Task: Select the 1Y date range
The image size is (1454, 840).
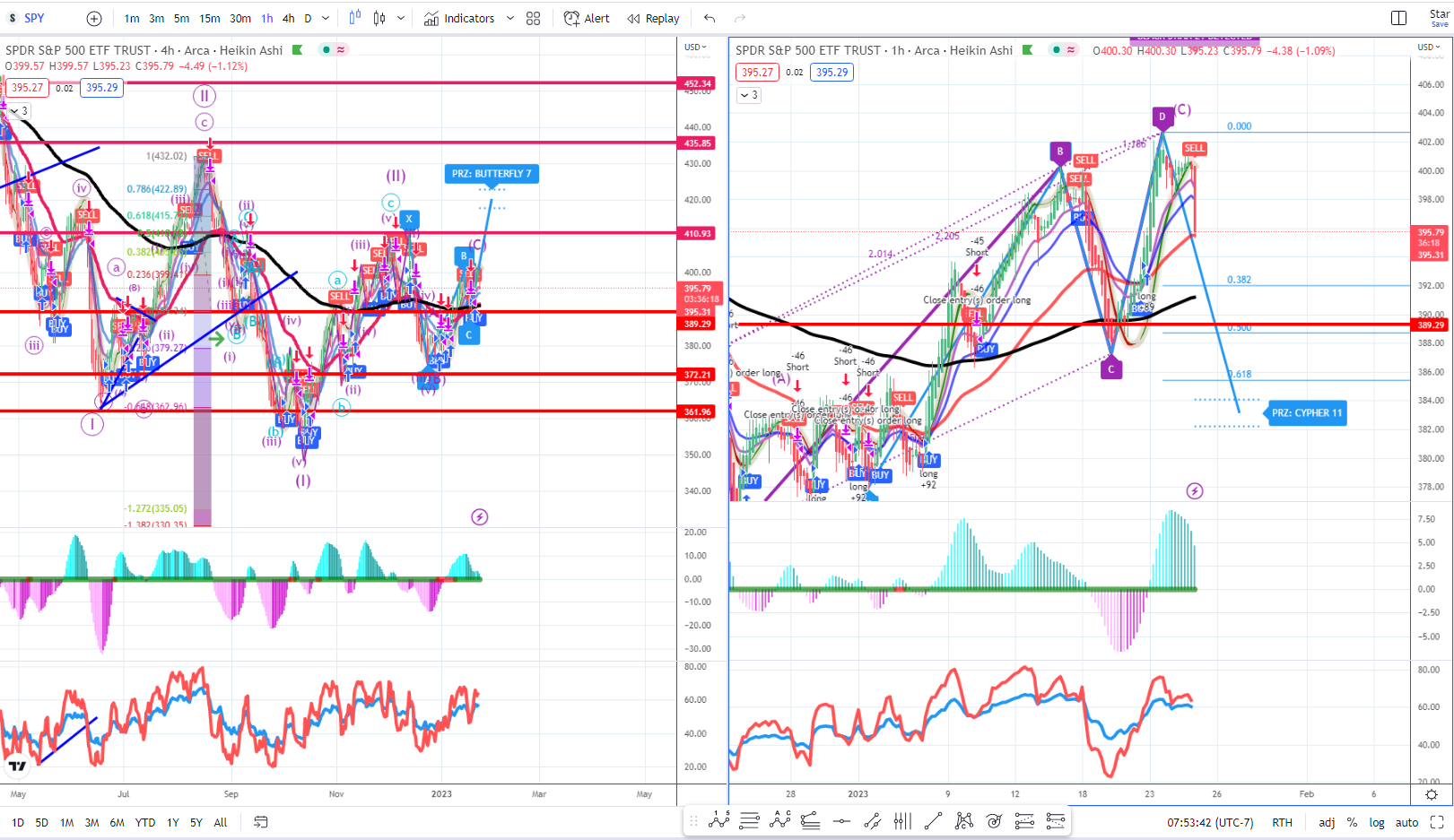Action: (173, 822)
